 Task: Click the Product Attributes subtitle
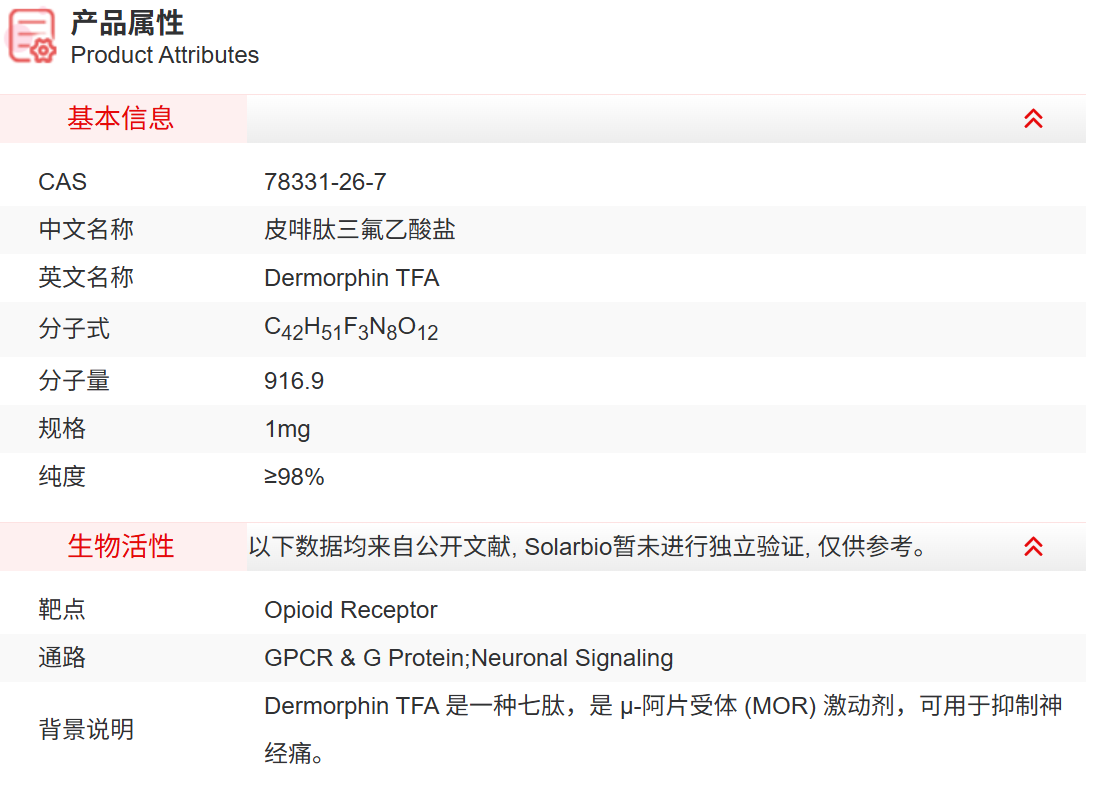tap(164, 56)
